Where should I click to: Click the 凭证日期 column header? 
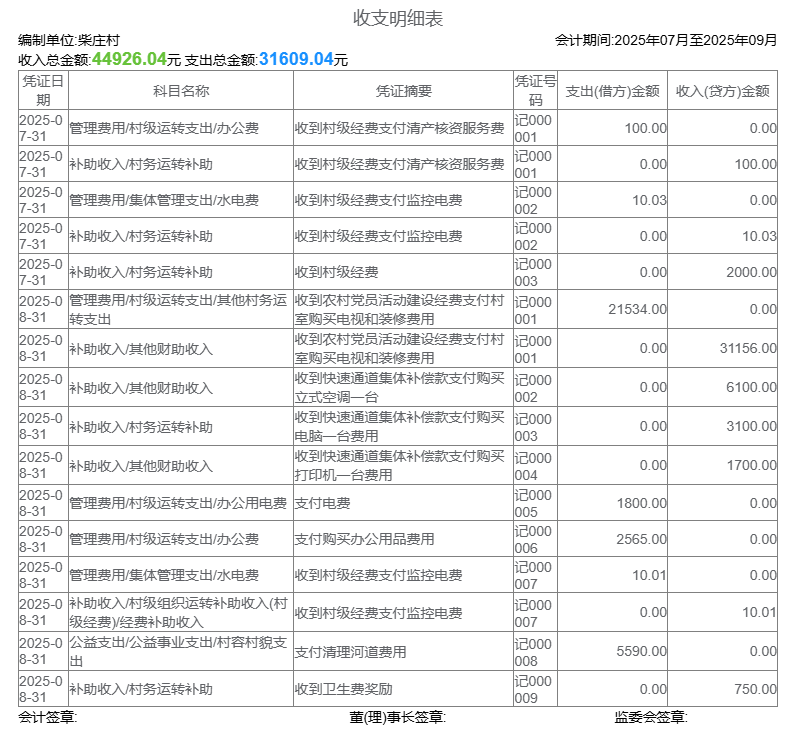coord(43,90)
